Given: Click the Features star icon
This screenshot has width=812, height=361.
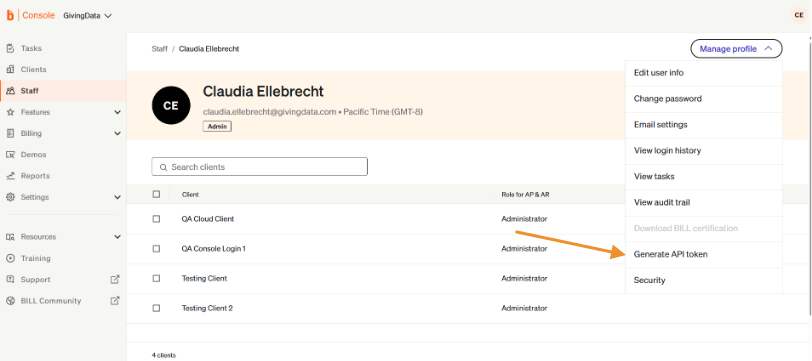Looking at the screenshot, I should tap(10, 112).
